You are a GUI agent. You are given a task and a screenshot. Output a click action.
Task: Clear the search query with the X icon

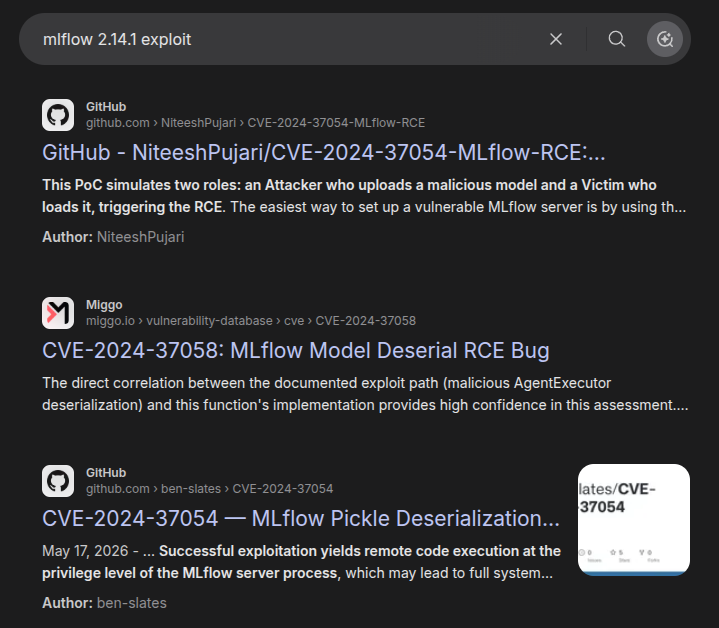[x=556, y=39]
